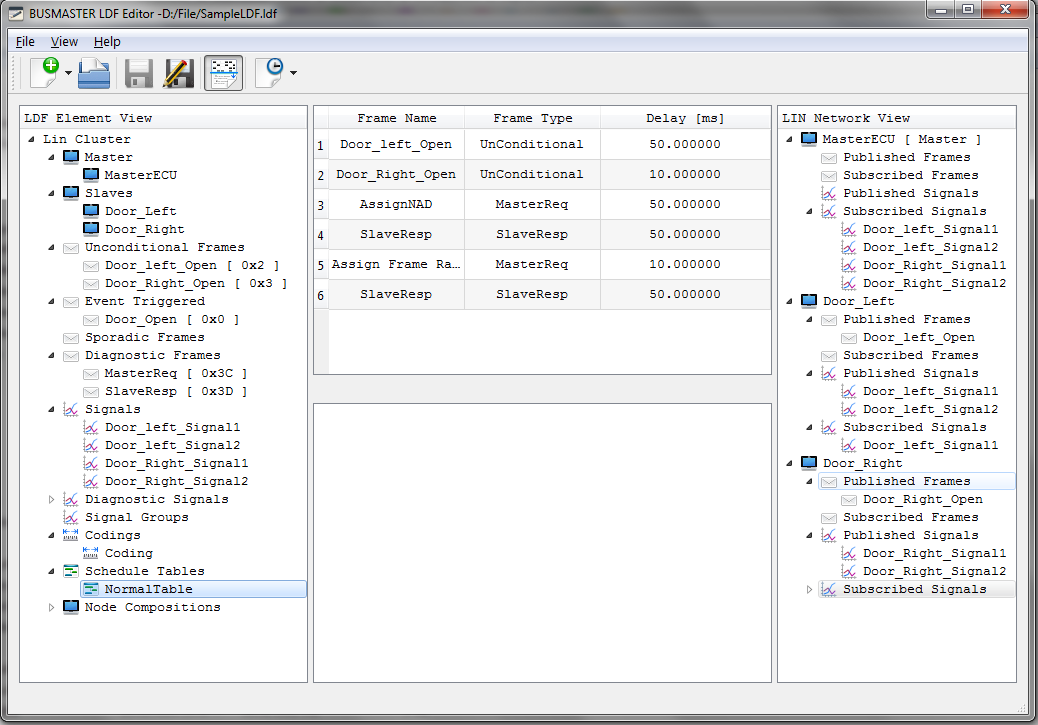Click the empty lower detail pane
1038x725 pixels.
click(x=542, y=542)
